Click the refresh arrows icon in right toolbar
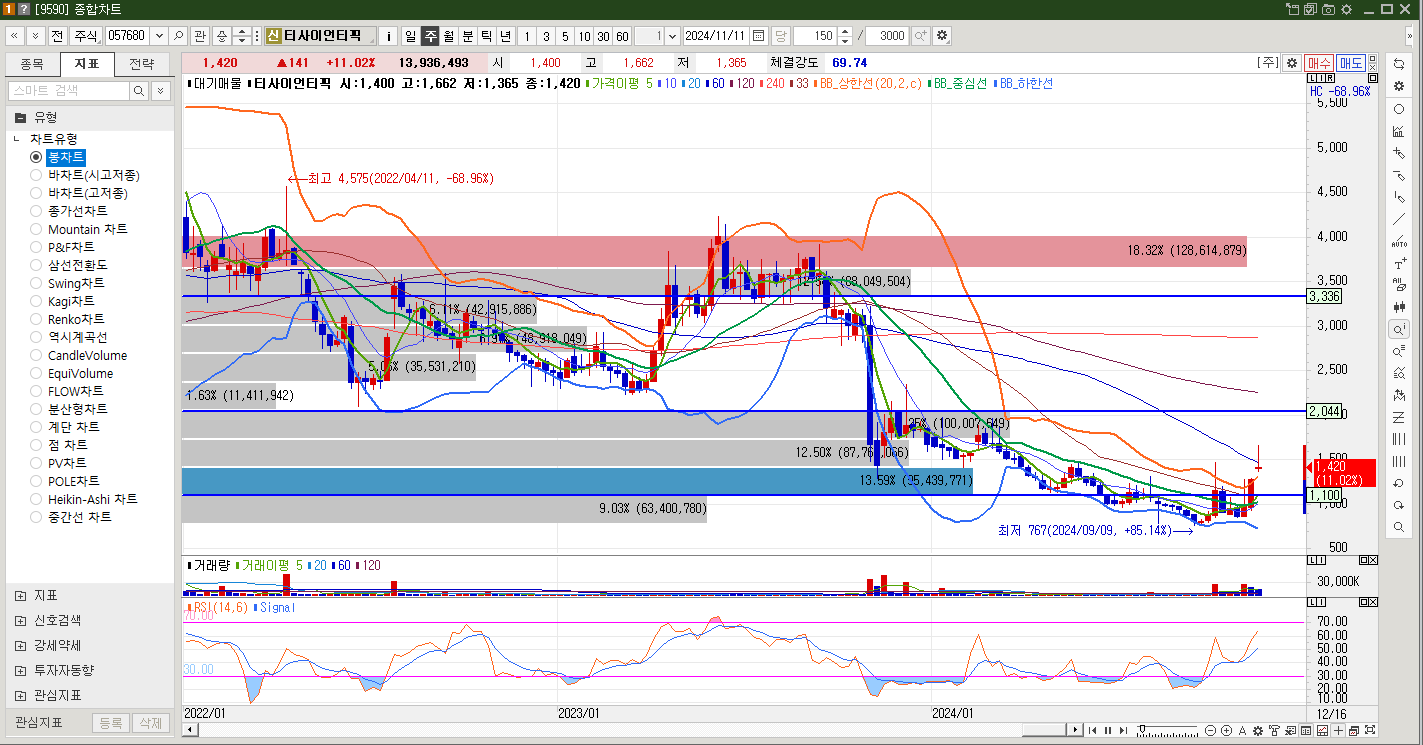Viewport: 1423px width, 745px height. pos(1398,62)
